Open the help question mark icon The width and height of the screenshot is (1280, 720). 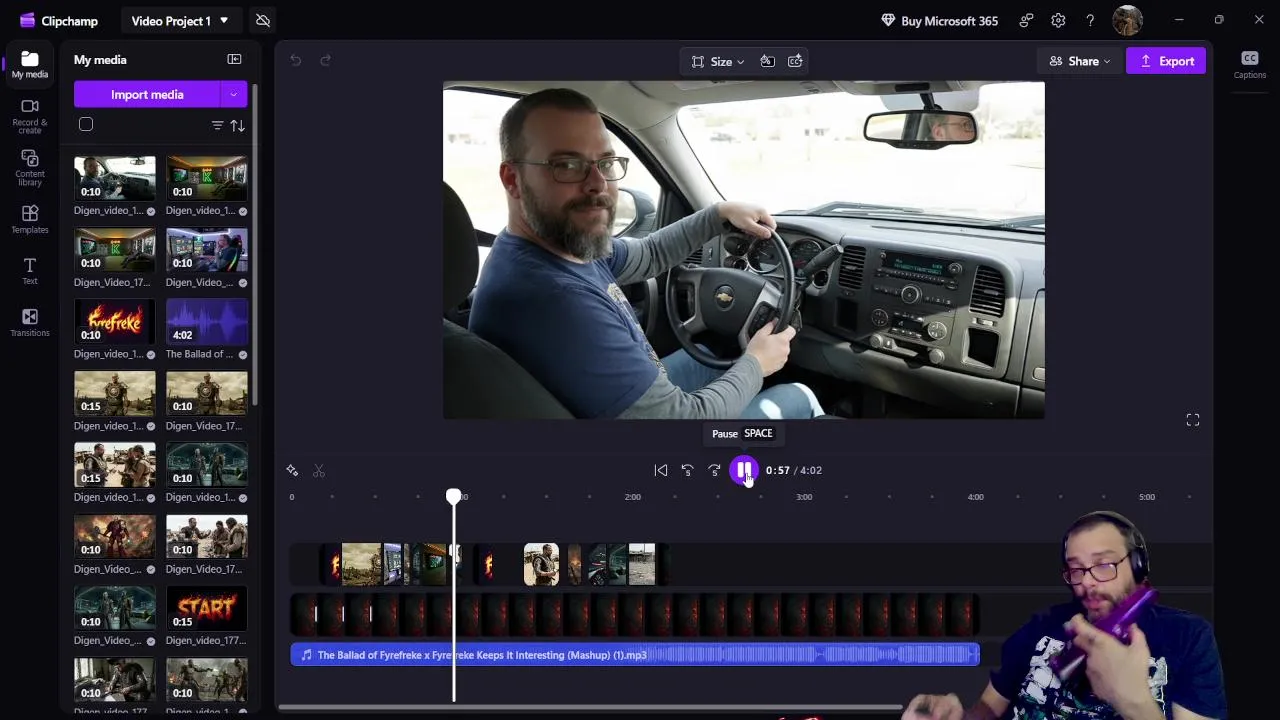click(1090, 20)
